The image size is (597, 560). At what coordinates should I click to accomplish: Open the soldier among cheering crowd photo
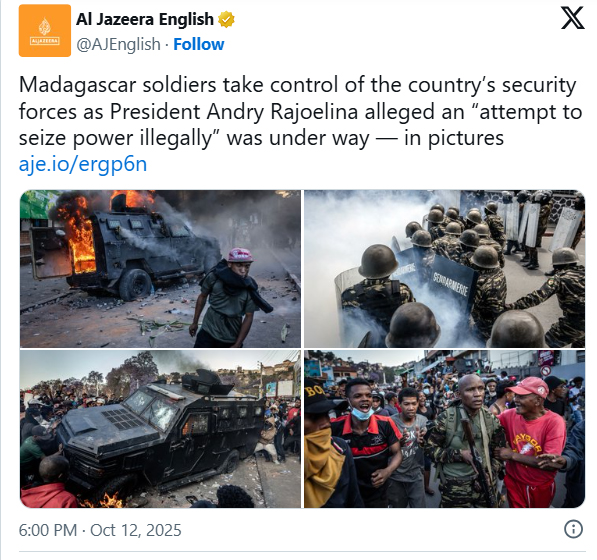(x=444, y=429)
